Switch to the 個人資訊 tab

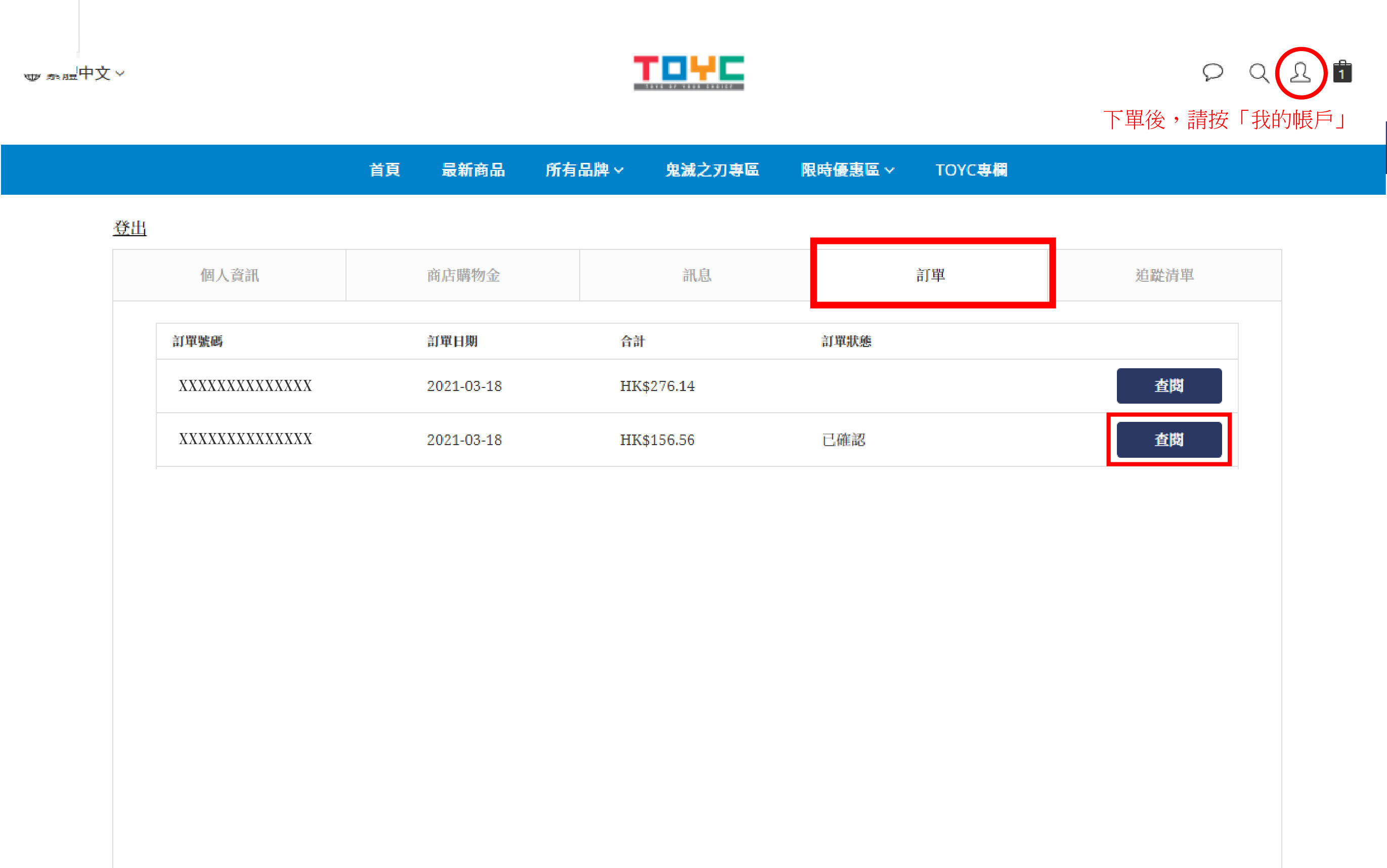(230, 276)
